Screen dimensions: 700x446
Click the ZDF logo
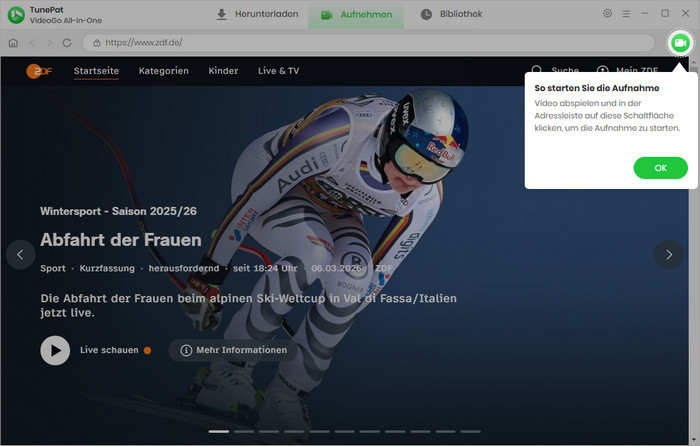[39, 71]
